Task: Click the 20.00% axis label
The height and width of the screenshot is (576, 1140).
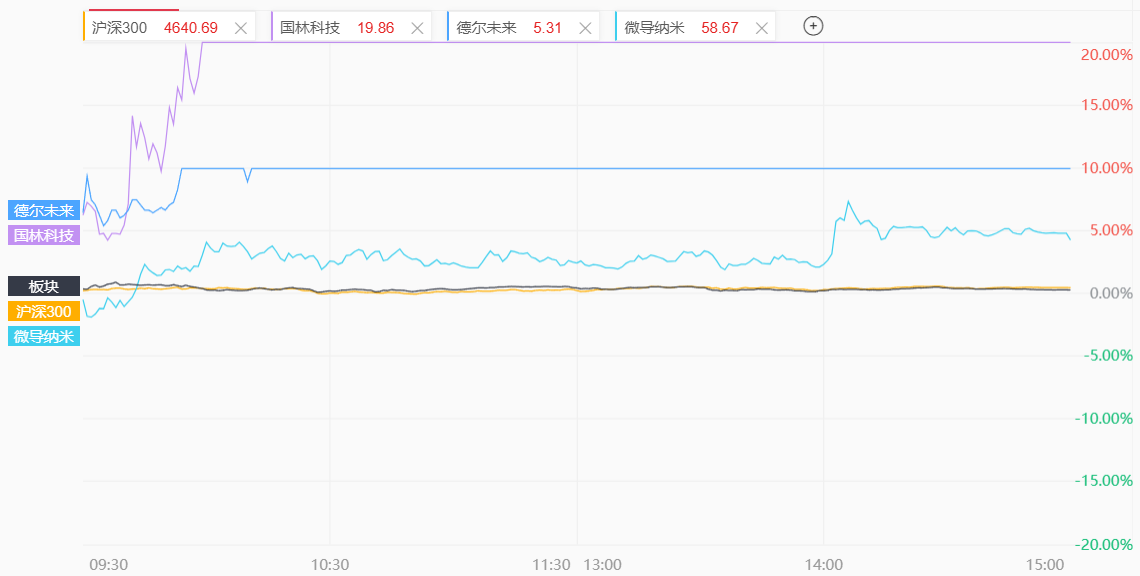Action: pos(1106,54)
